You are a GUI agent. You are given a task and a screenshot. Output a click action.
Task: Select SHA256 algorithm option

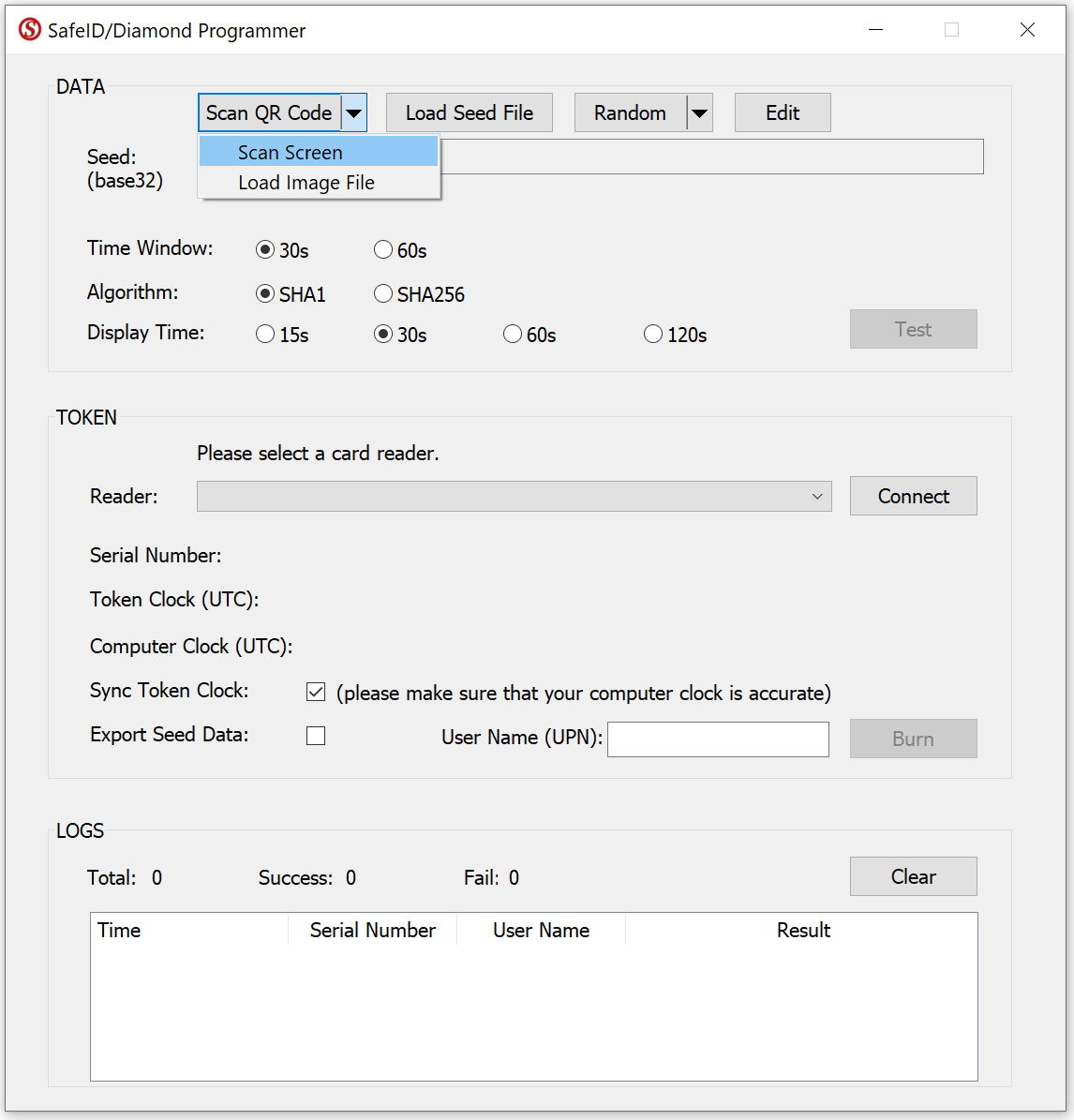383,294
